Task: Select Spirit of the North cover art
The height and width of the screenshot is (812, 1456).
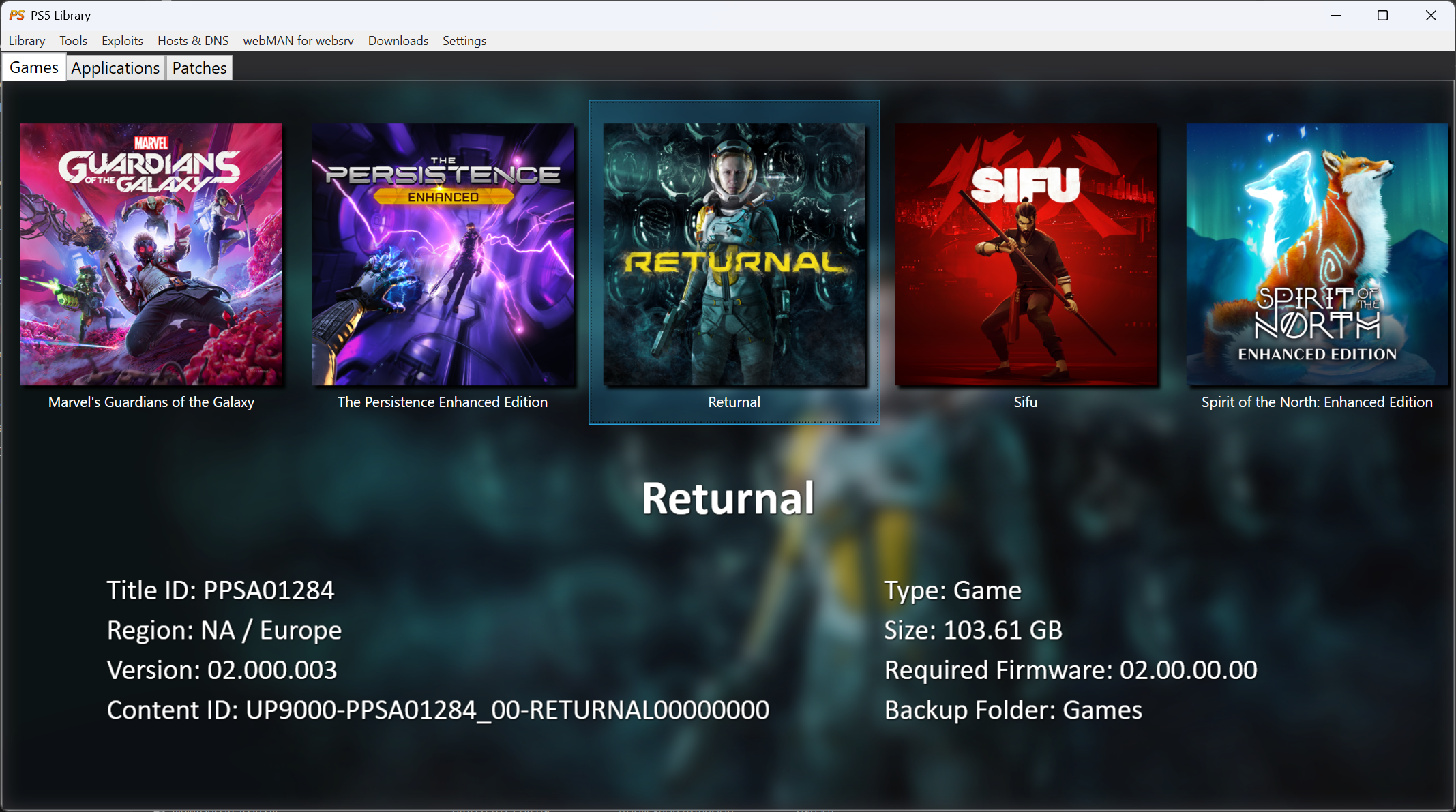Action: [x=1317, y=254]
